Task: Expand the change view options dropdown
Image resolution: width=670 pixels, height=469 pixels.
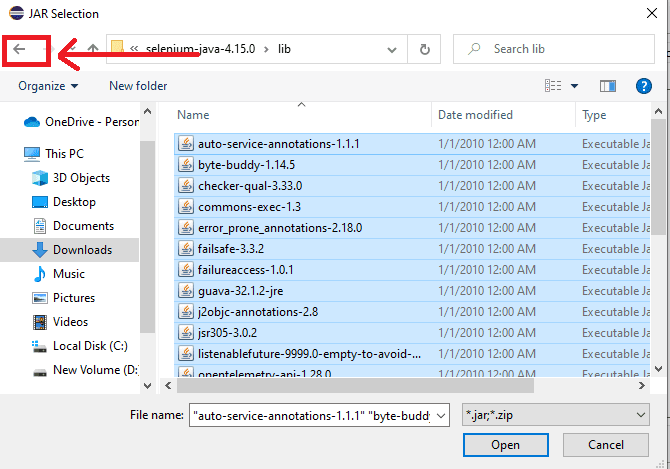Action: (x=573, y=86)
